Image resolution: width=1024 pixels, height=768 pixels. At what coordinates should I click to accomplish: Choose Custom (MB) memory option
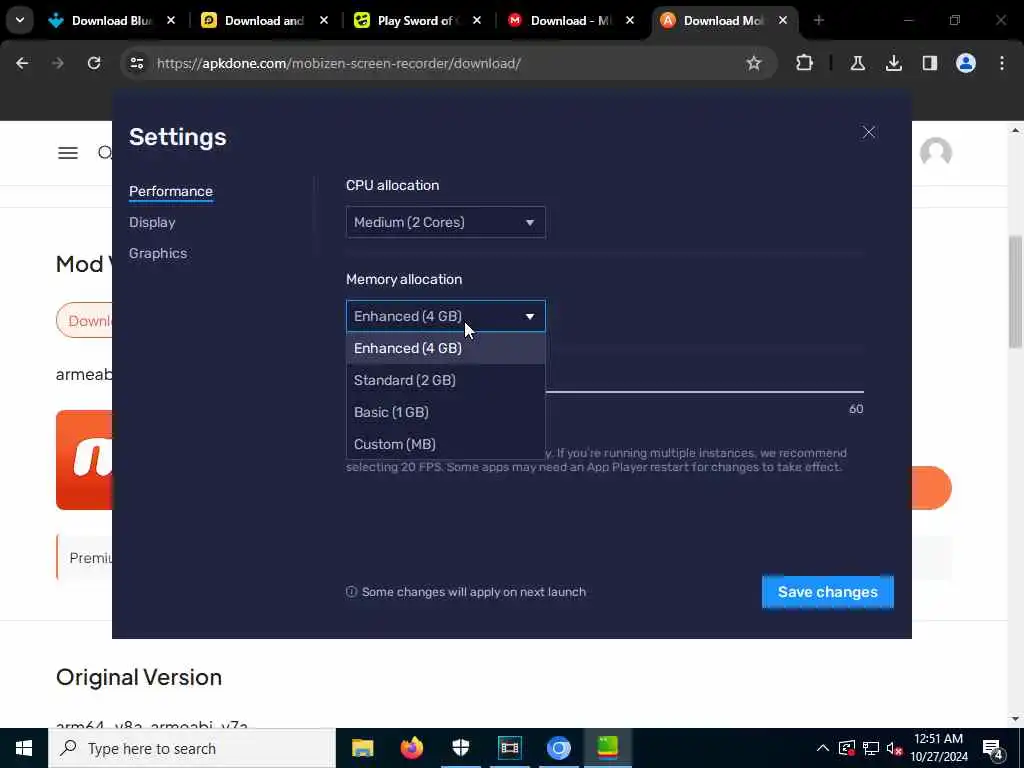pos(445,444)
